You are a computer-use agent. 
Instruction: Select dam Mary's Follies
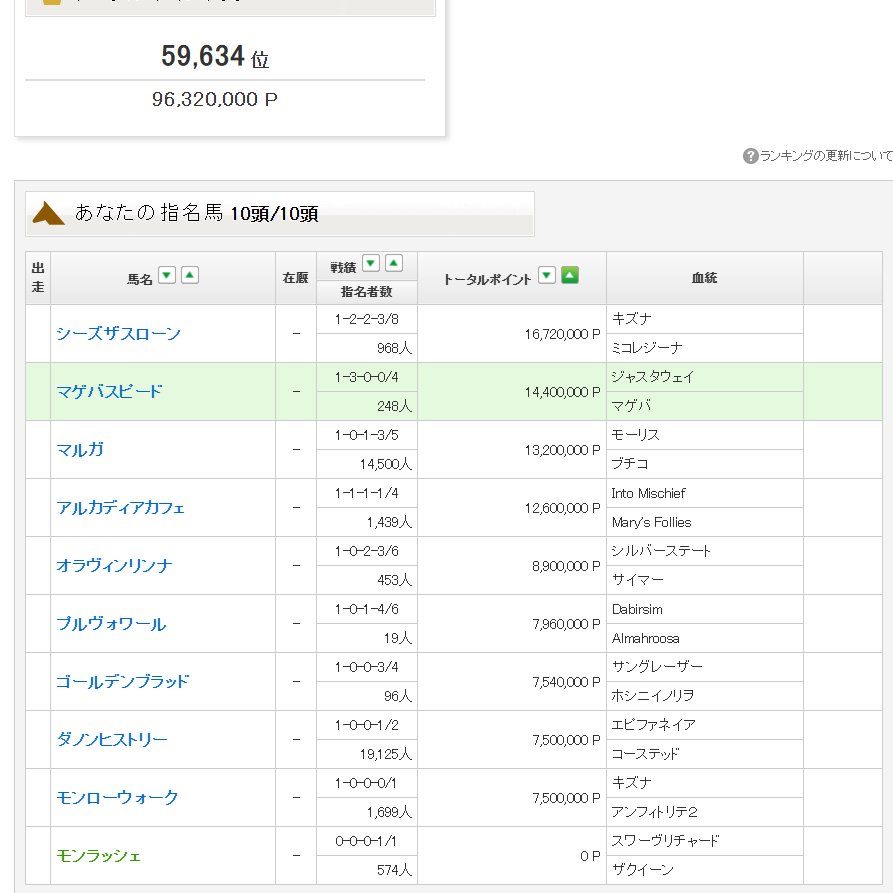coord(652,522)
